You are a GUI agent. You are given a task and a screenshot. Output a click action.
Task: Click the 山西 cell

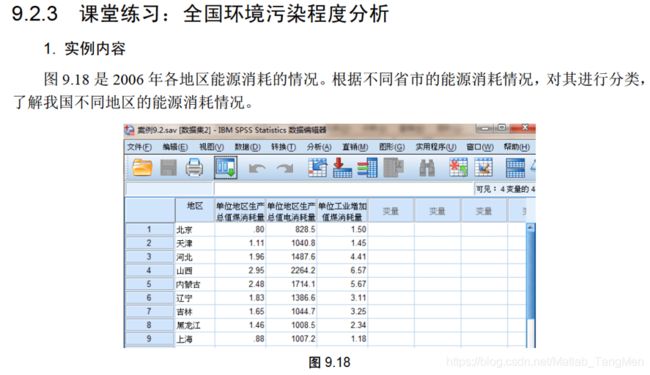coord(195,270)
